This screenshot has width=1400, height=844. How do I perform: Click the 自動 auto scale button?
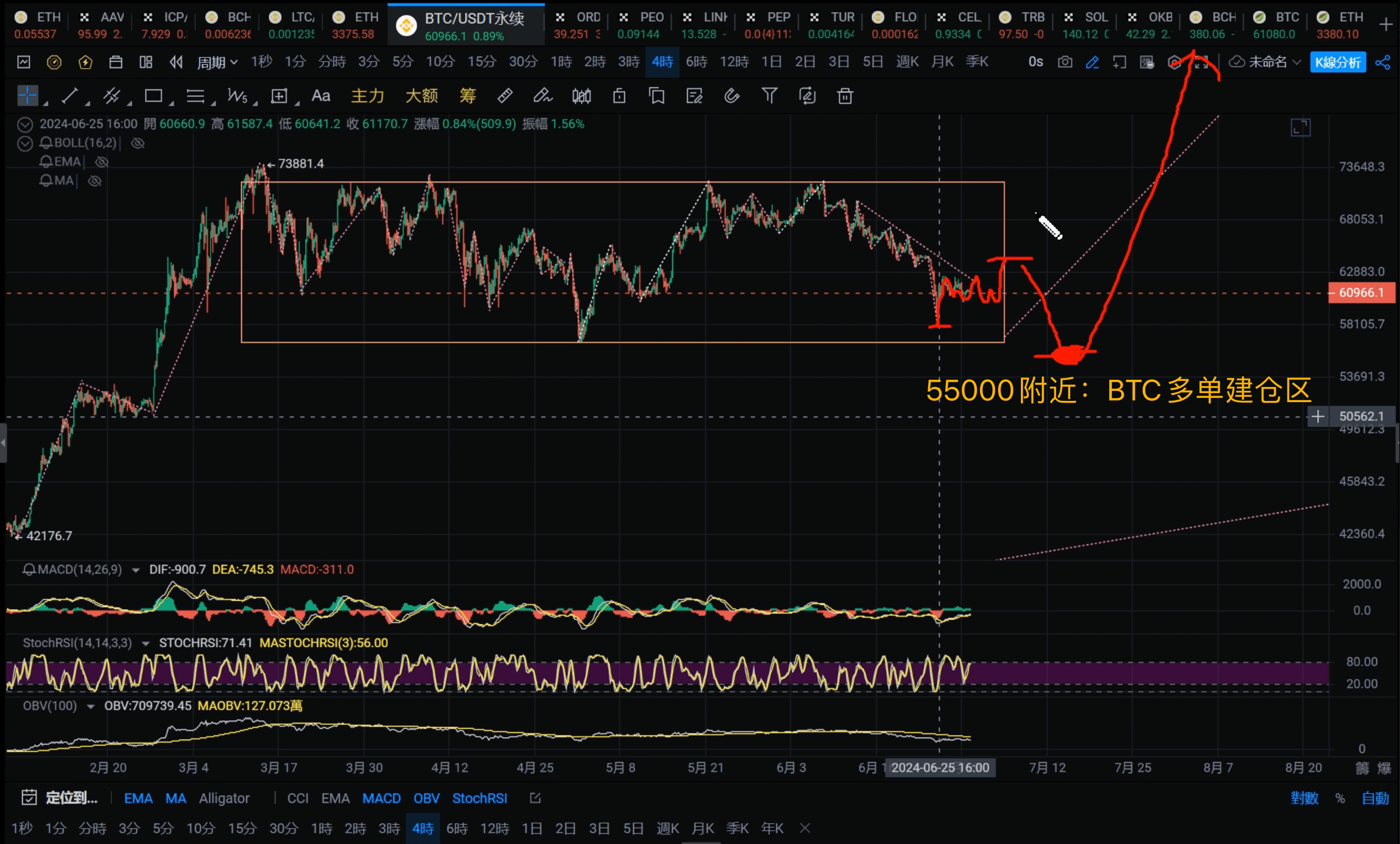point(1375,798)
